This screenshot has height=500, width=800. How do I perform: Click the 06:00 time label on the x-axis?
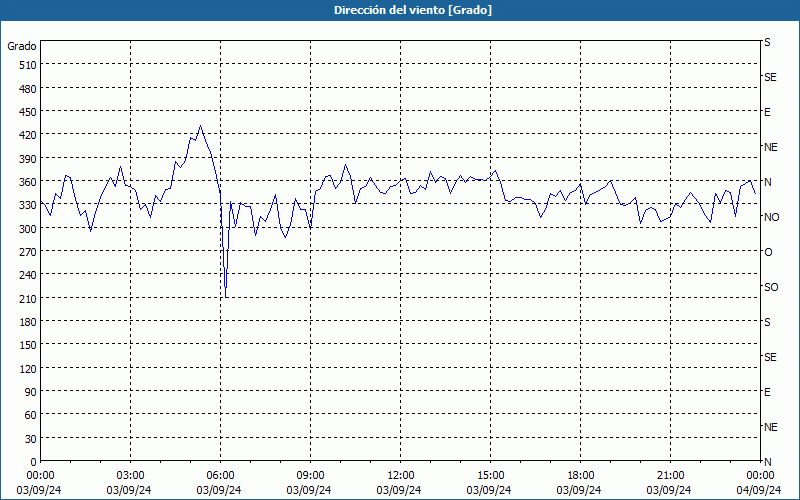pos(221,475)
